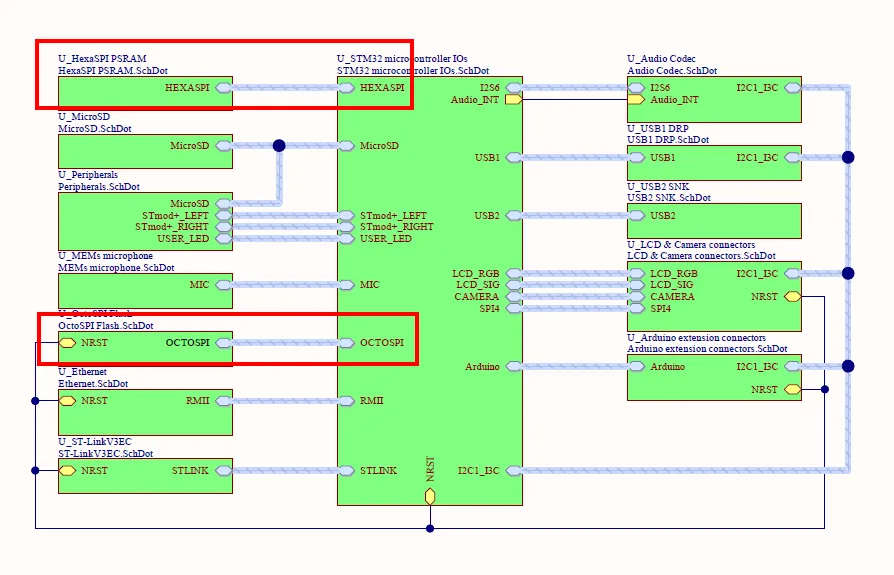Click I2S6 port arrow on Audio Codec sheet
The height and width of the screenshot is (575, 894).
coord(636,88)
